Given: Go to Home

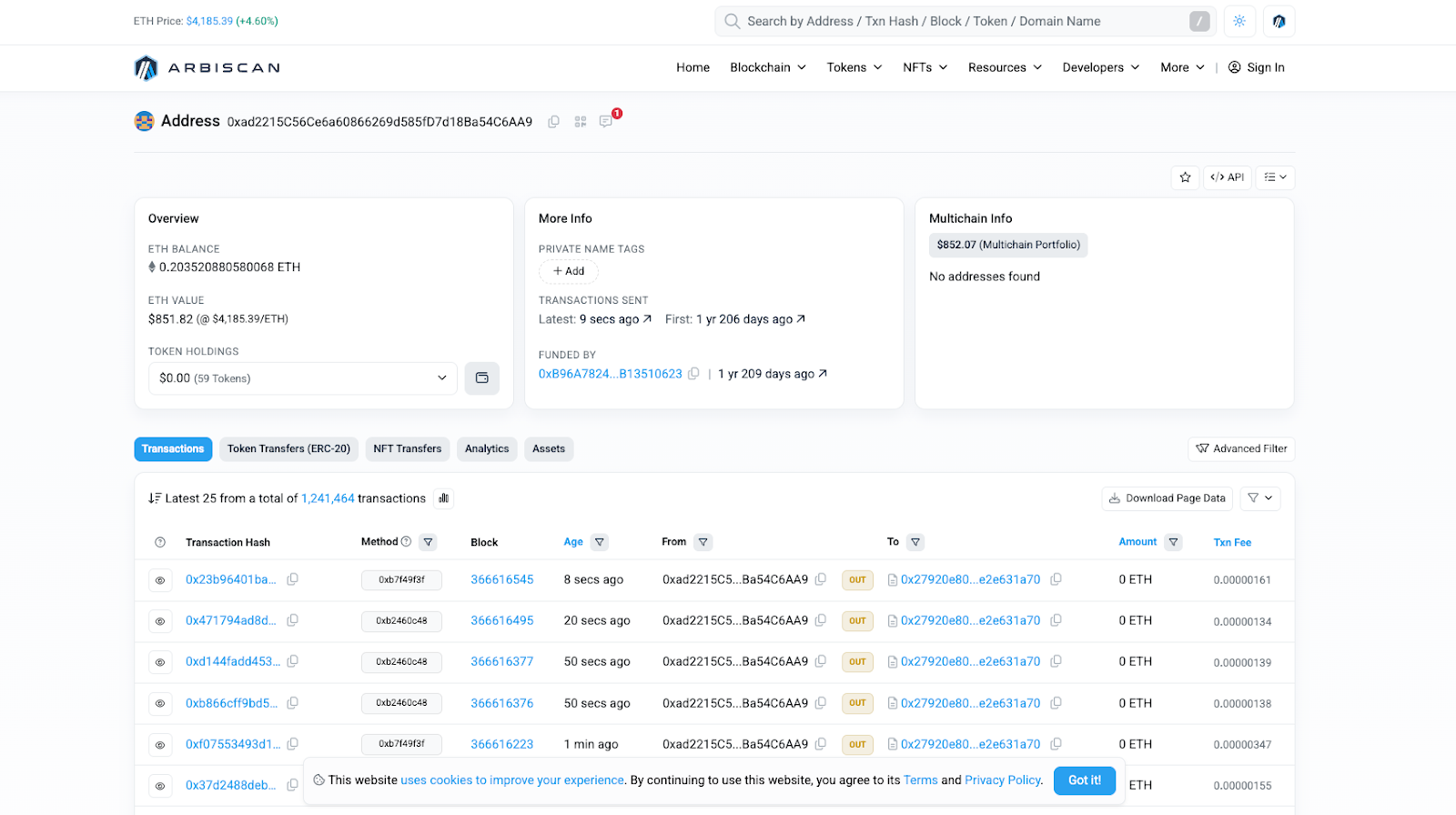Looking at the screenshot, I should point(693,67).
